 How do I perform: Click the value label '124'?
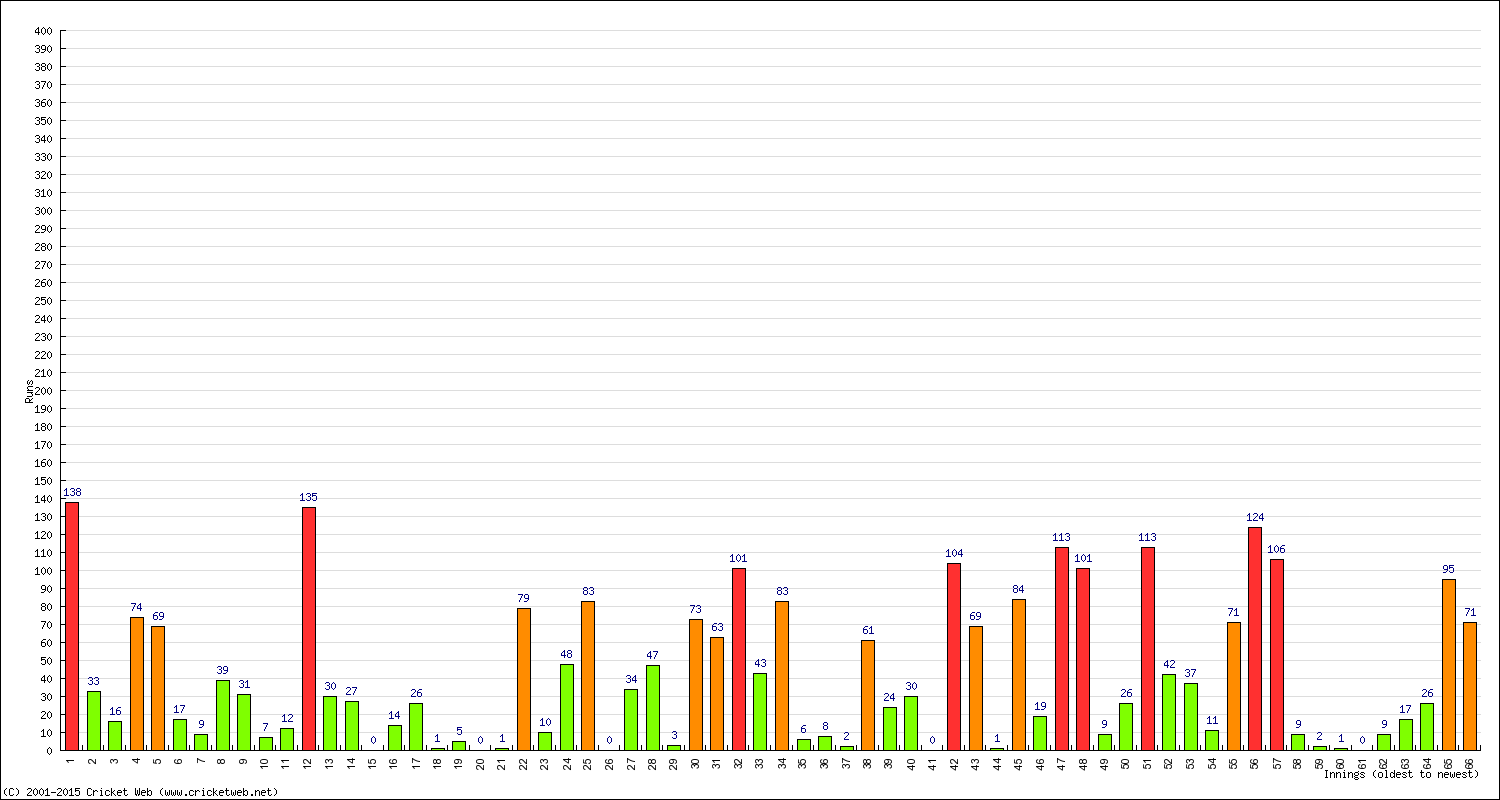click(x=1255, y=518)
